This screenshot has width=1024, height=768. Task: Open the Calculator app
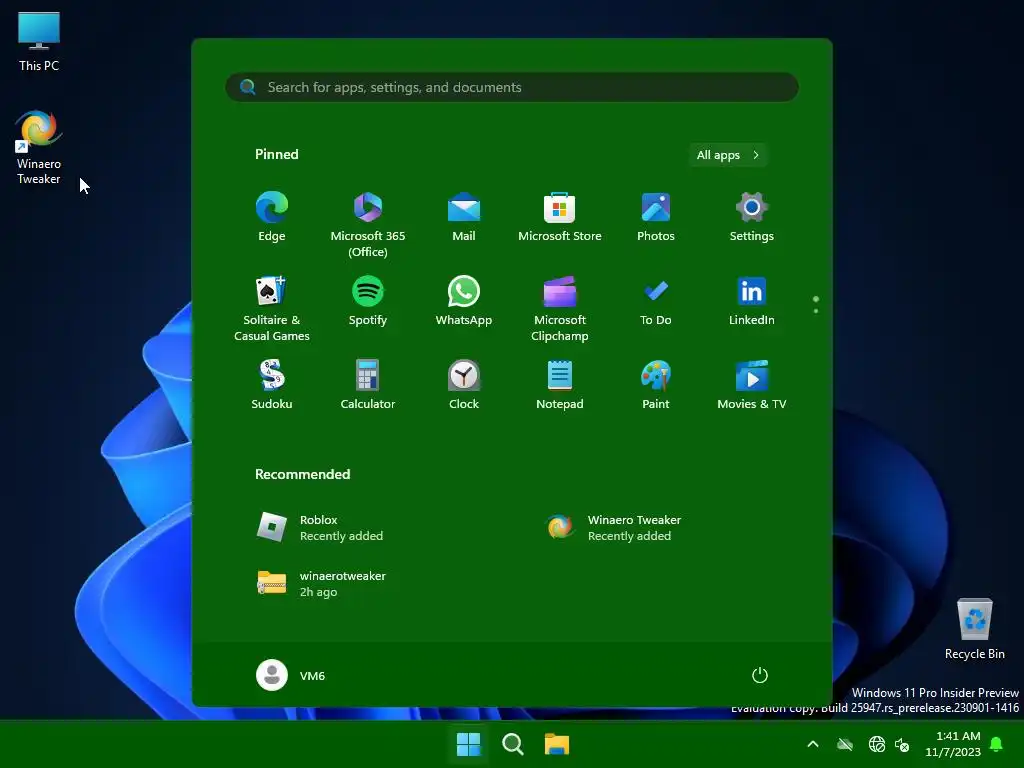click(x=368, y=385)
